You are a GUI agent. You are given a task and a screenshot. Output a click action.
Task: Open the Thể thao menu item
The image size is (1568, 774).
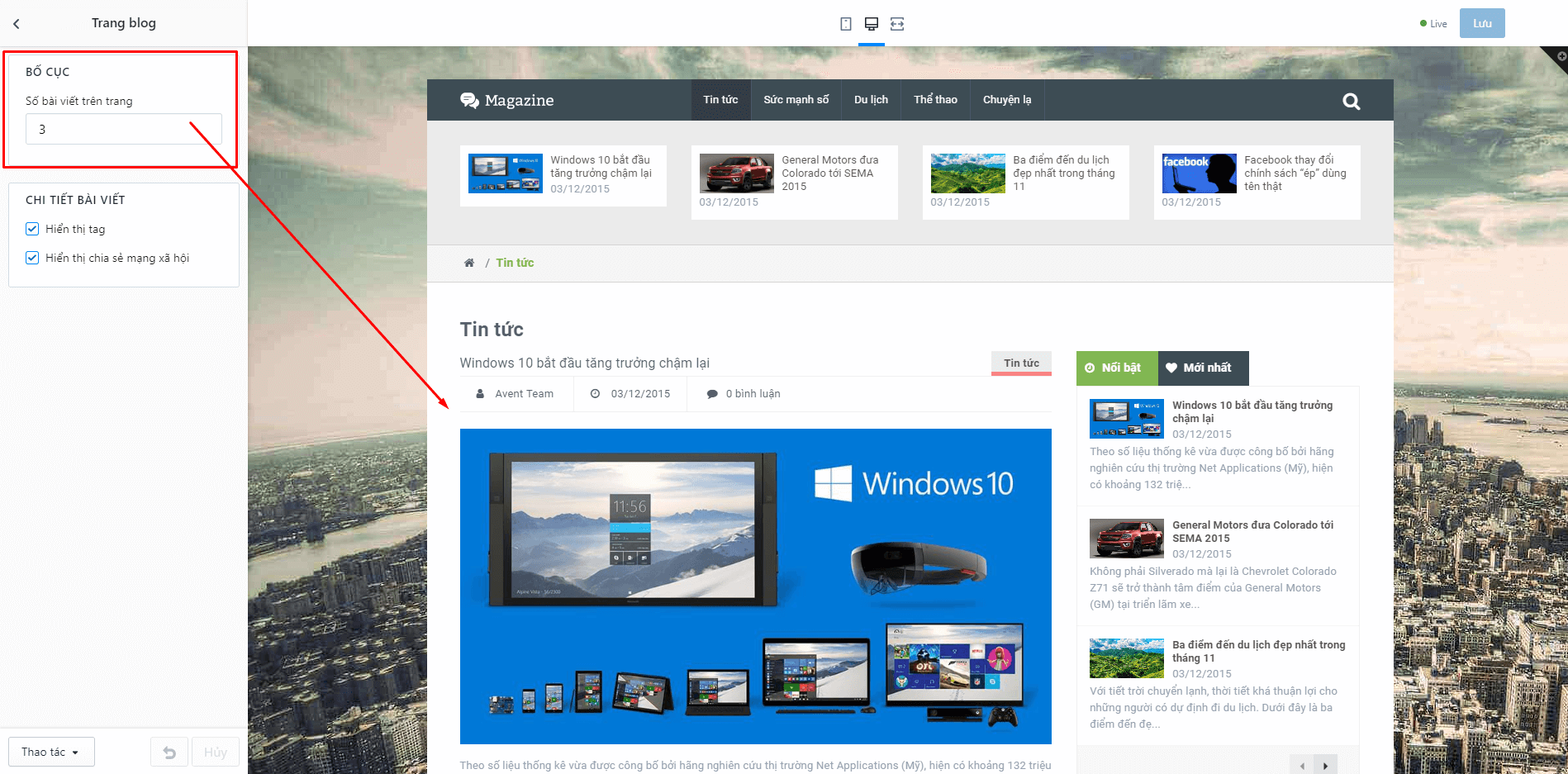[x=935, y=100]
